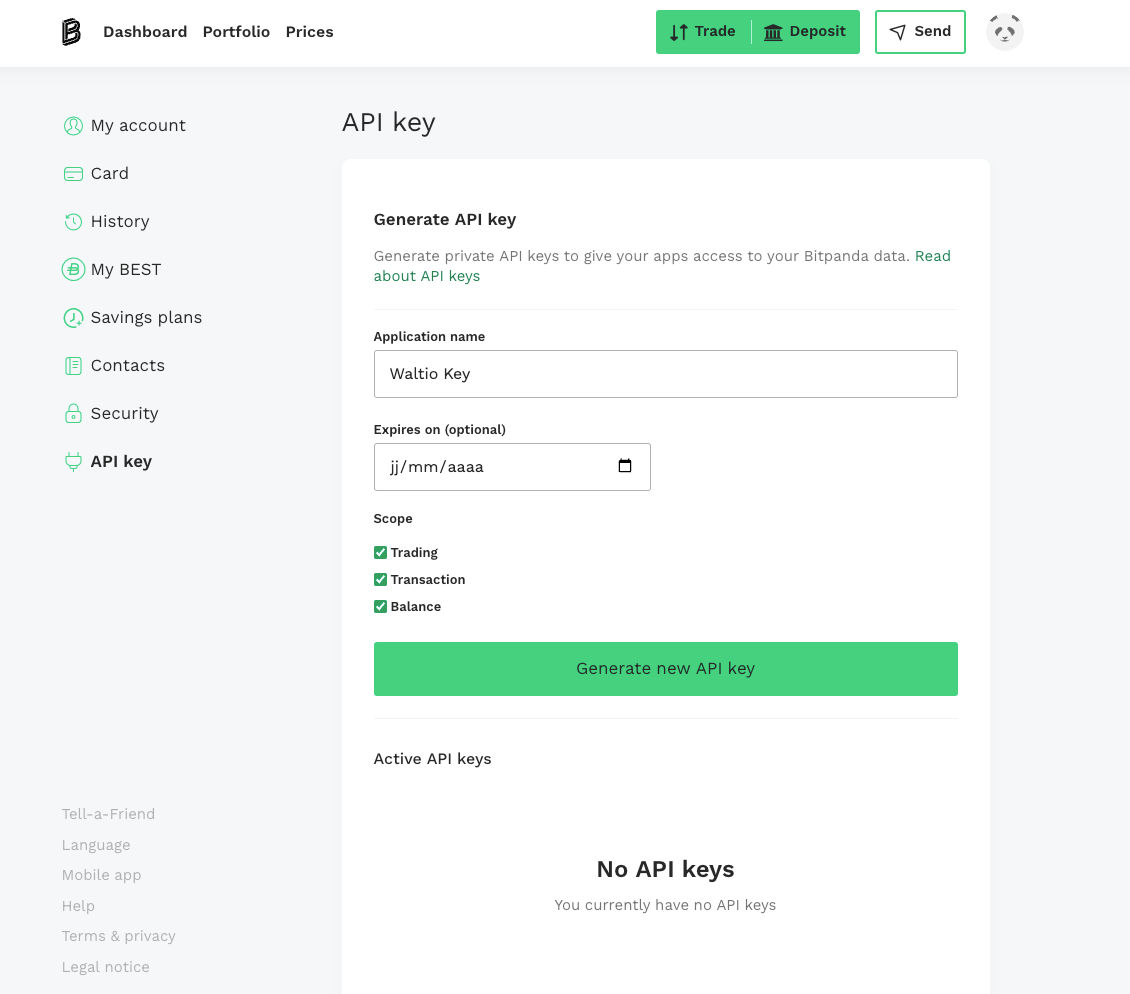Open the Prices page
The height and width of the screenshot is (994, 1130).
click(x=309, y=32)
